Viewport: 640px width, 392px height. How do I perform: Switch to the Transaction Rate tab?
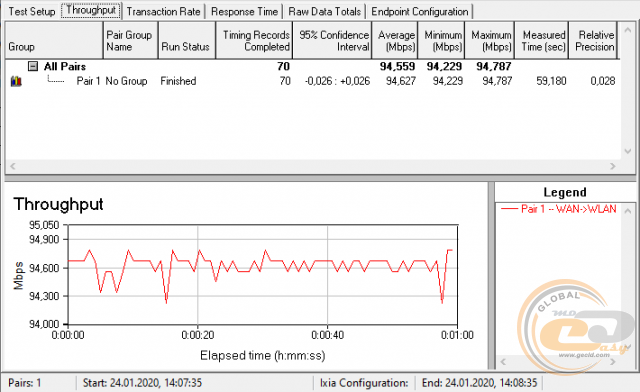163,11
